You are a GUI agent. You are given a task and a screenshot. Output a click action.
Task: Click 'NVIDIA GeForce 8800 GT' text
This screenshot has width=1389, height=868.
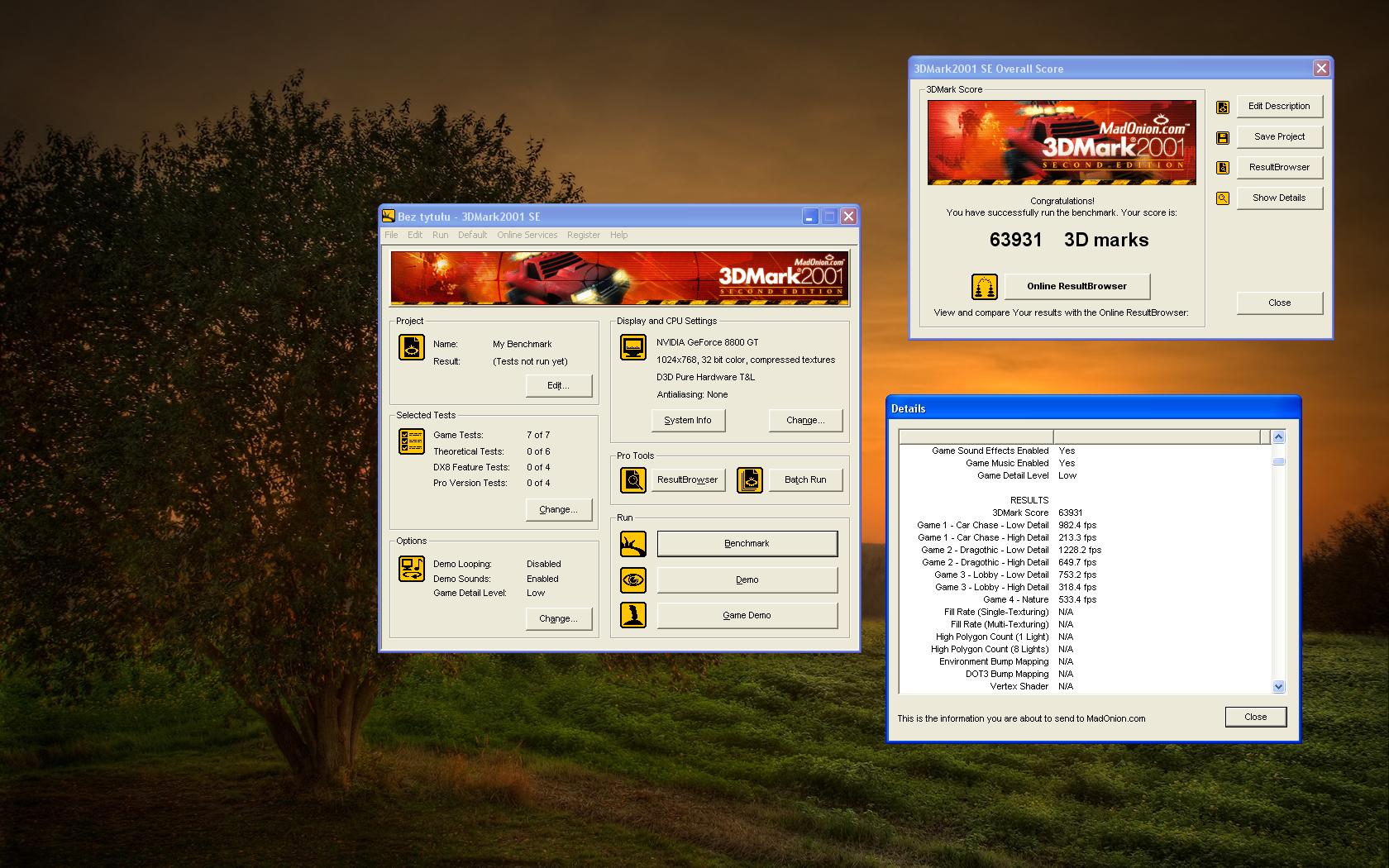point(707,342)
